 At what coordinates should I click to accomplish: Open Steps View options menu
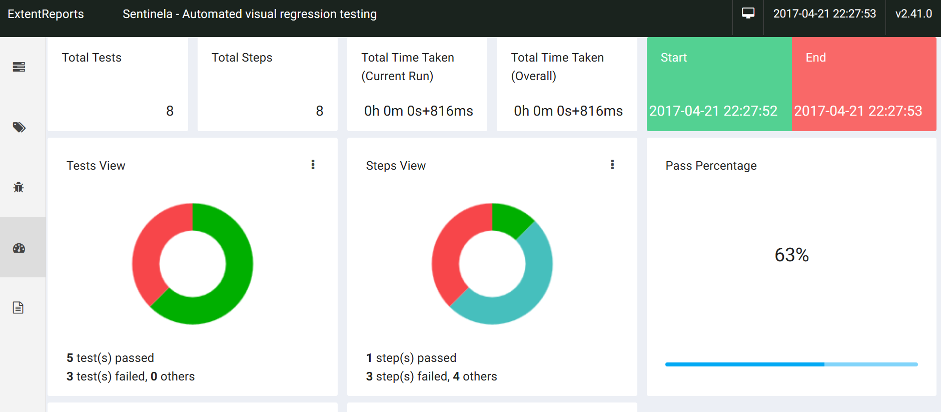(612, 165)
